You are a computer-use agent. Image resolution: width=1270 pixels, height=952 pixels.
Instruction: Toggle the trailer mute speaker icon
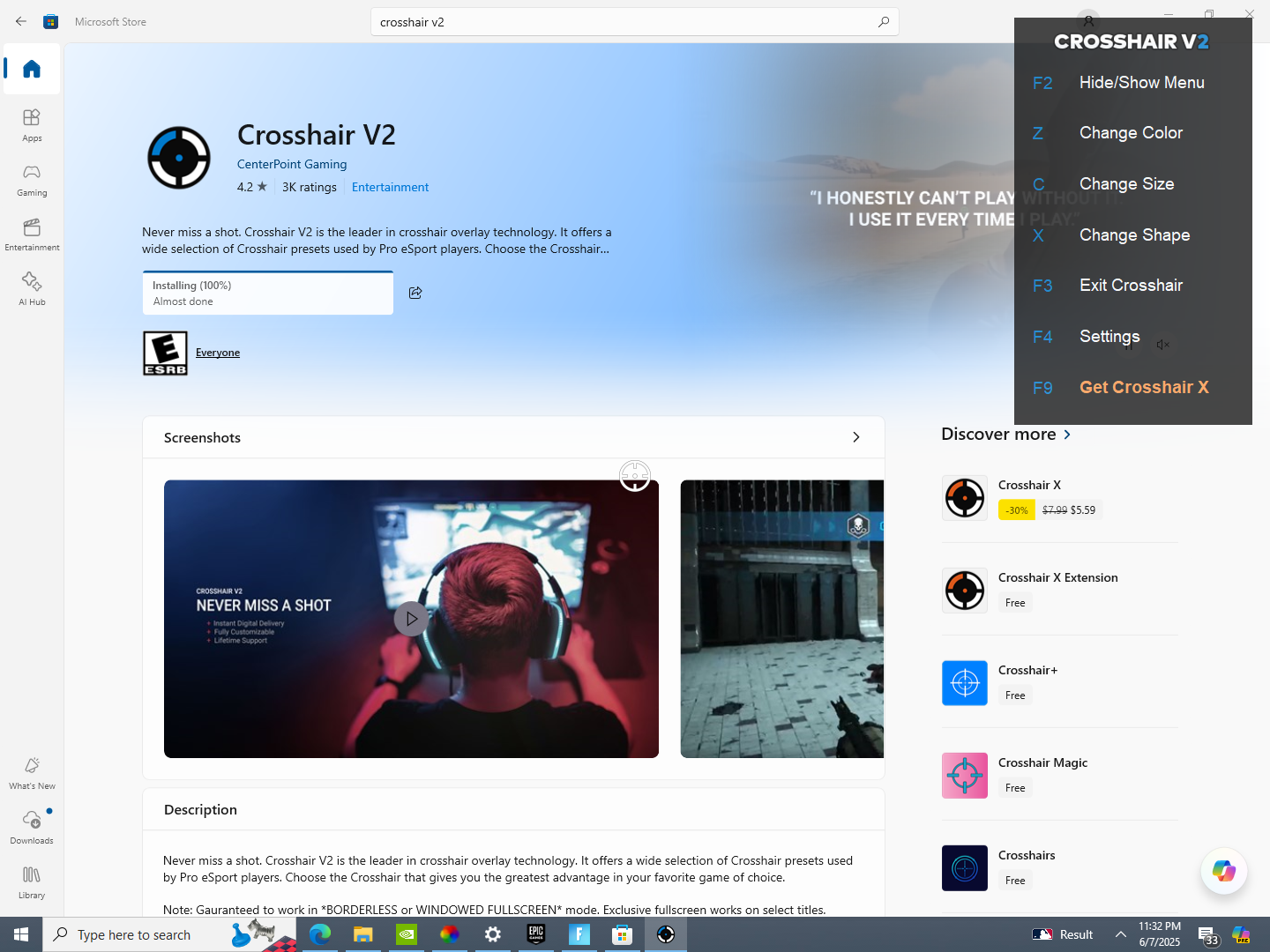tap(1163, 345)
